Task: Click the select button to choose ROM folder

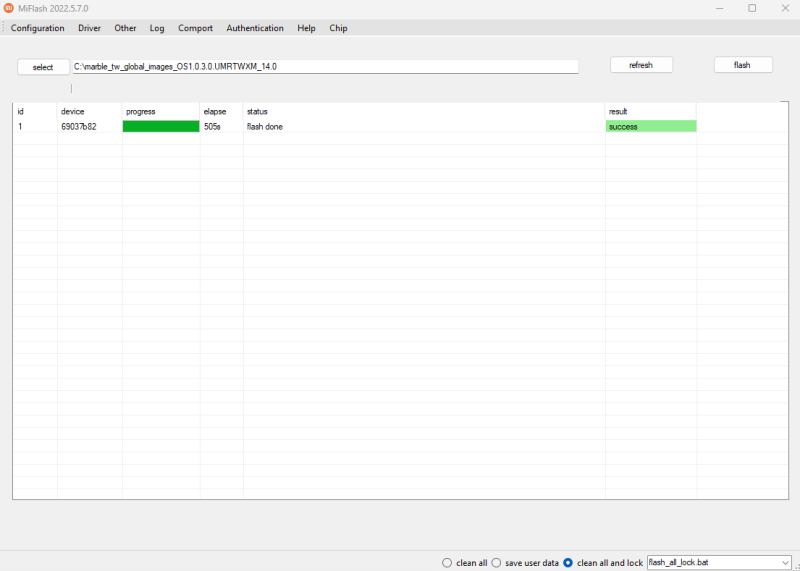Action: click(x=43, y=67)
